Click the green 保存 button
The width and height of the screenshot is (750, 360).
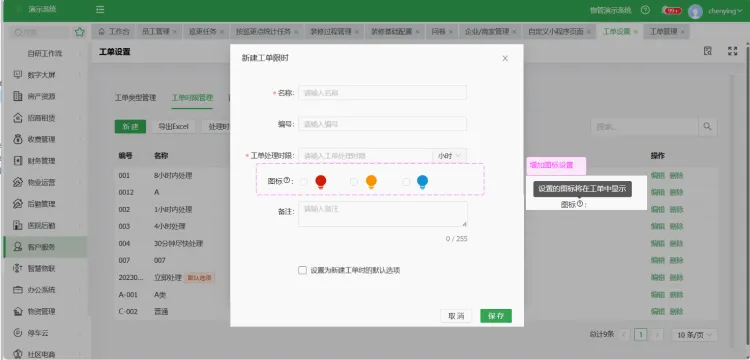[496, 316]
